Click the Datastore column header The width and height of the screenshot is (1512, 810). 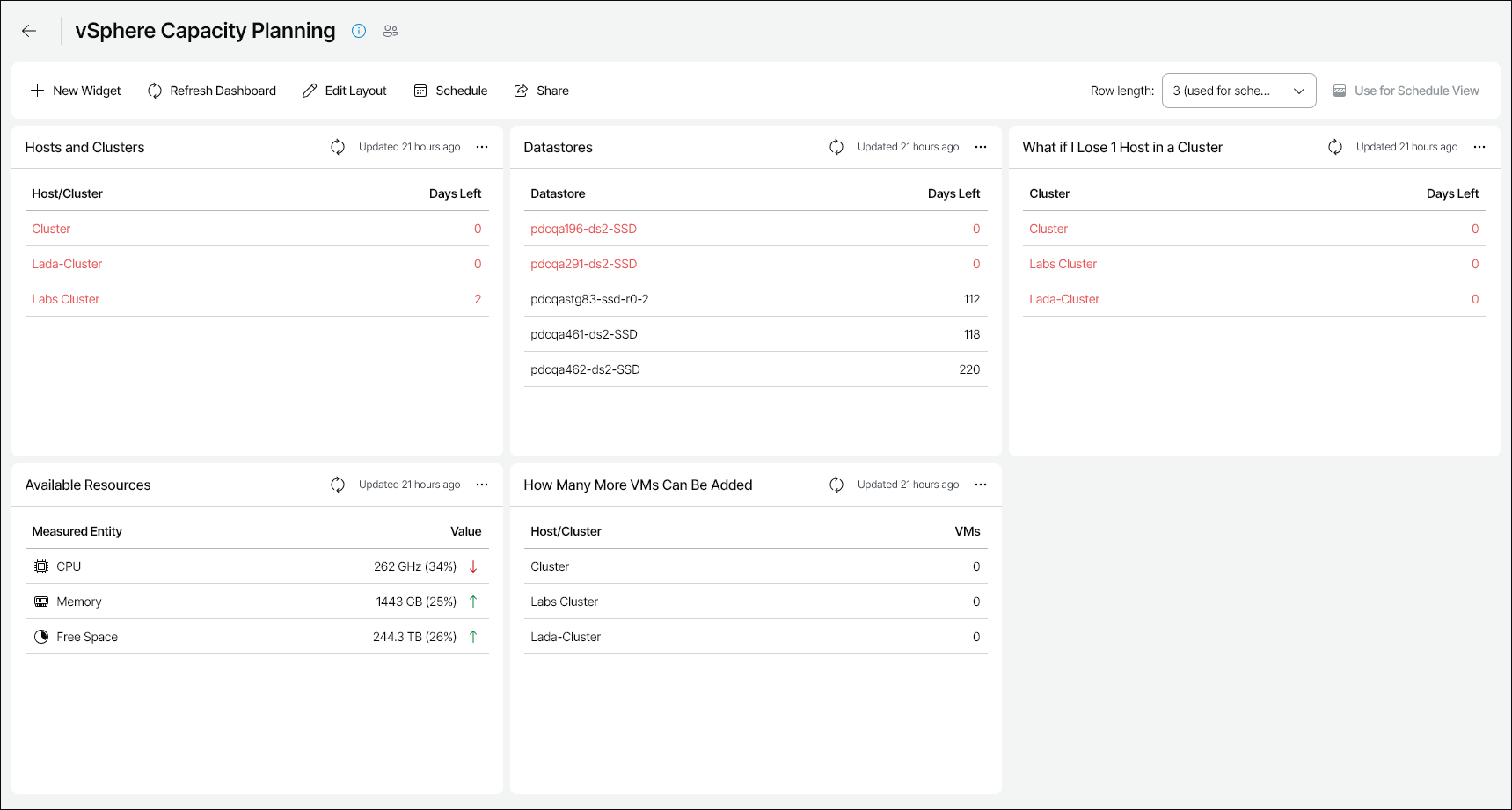pyautogui.click(x=558, y=193)
